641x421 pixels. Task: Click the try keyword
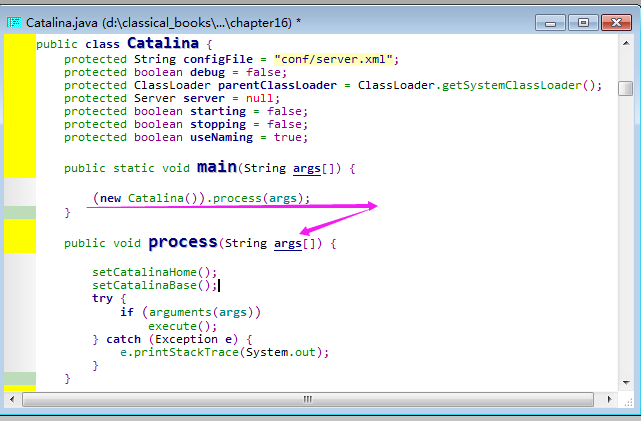102,298
